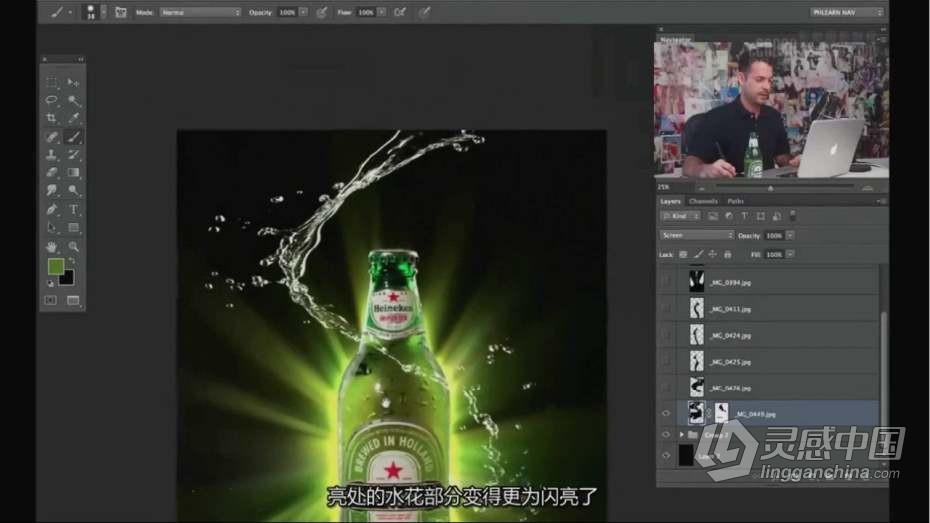Hide the _MG_0449.jpg layer
930x523 pixels.
[666, 413]
